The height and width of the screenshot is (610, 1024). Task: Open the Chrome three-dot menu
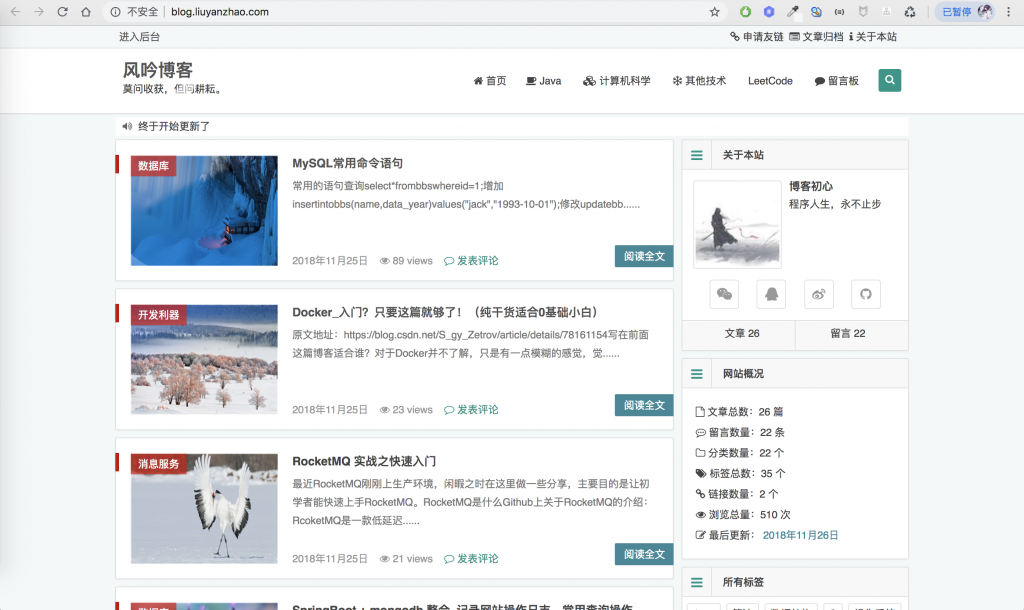click(x=1008, y=12)
